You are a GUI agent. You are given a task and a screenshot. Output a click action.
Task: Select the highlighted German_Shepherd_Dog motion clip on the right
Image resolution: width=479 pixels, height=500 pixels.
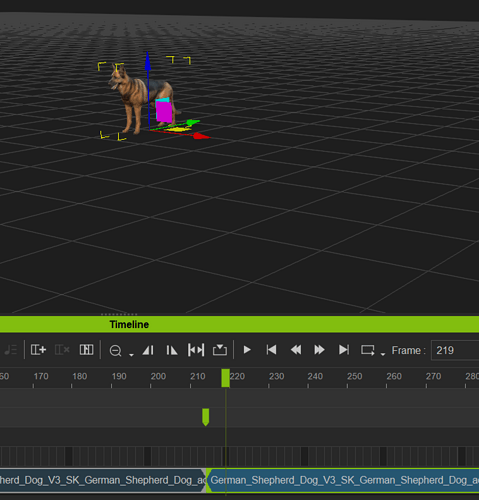(343, 480)
